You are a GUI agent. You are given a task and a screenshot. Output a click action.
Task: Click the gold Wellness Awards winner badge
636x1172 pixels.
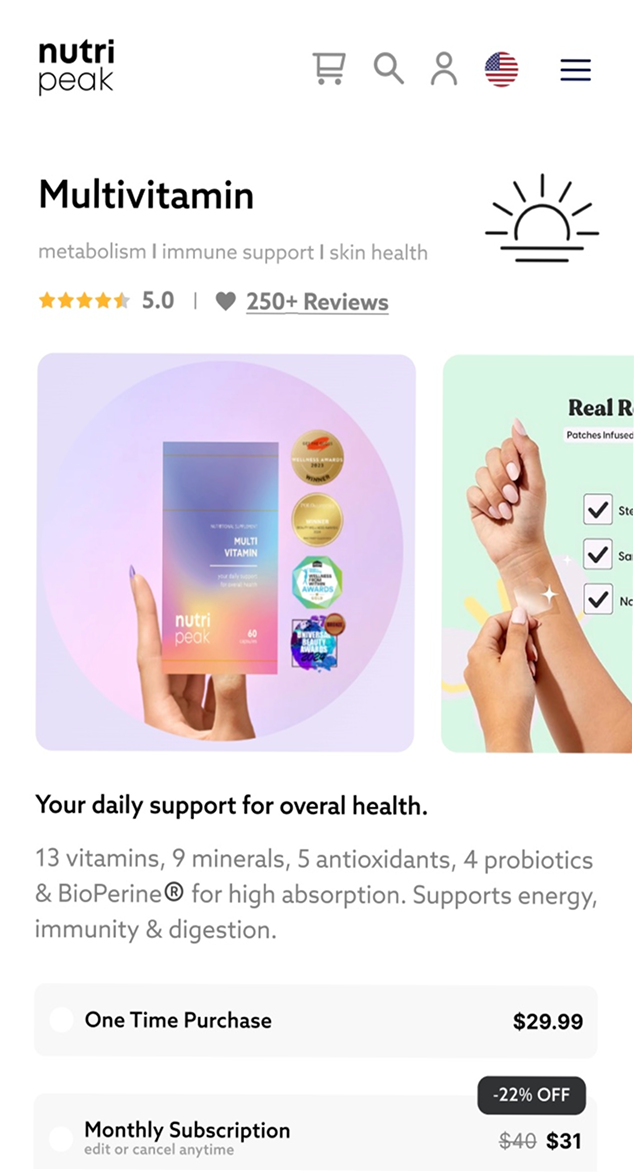pyautogui.click(x=317, y=457)
